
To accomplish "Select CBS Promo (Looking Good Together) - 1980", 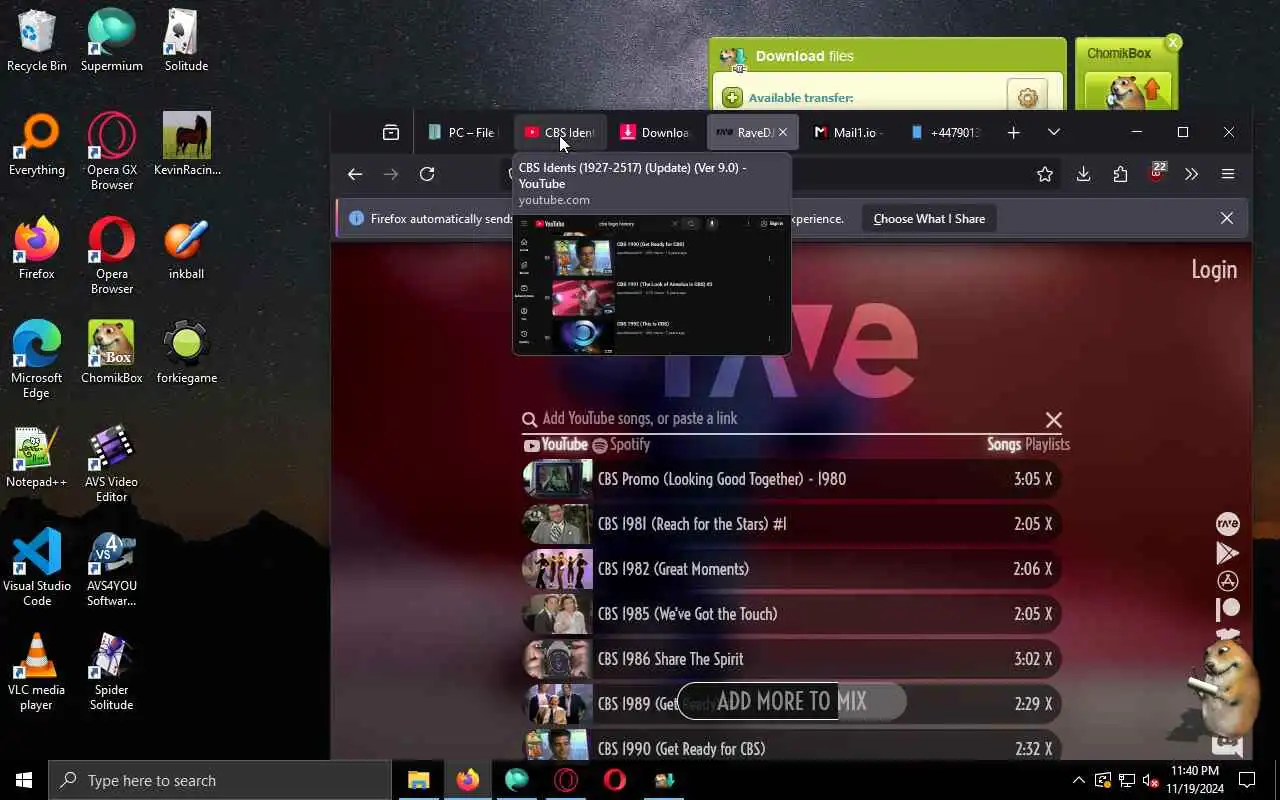I will click(x=791, y=479).
